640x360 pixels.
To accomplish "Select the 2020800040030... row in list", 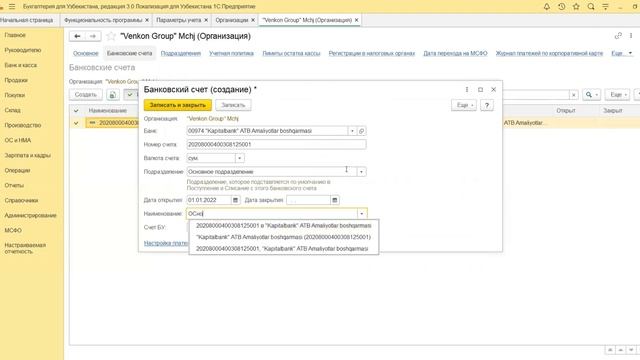I will tap(112, 123).
